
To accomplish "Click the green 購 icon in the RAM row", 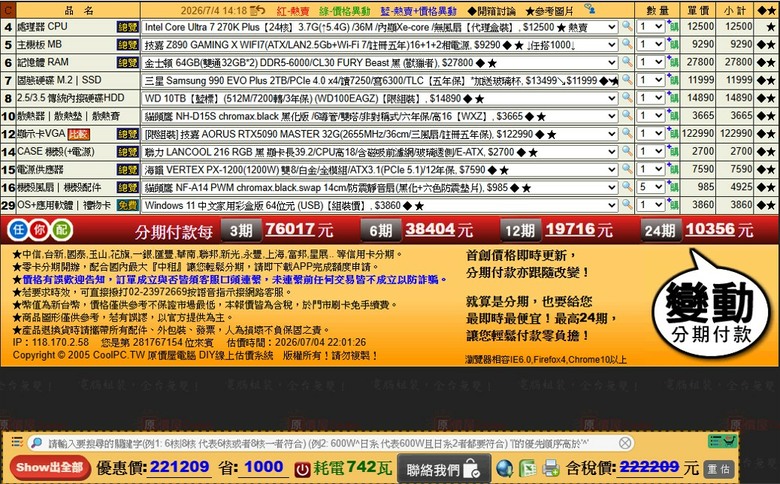I will pos(673,62).
